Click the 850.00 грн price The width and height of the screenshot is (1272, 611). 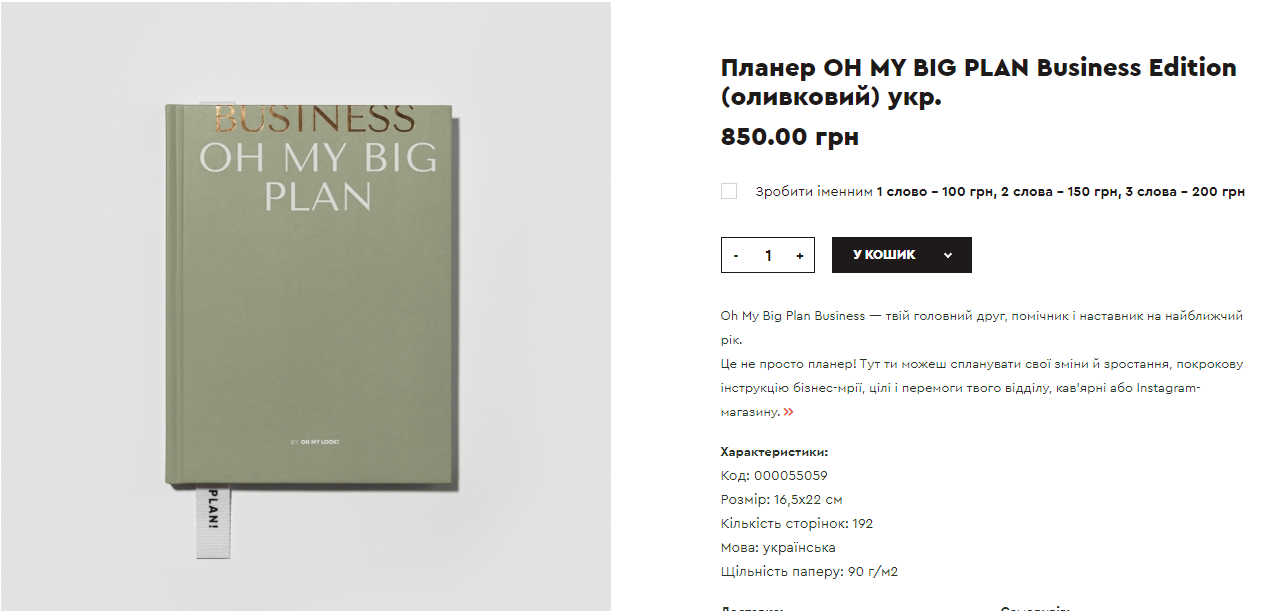coord(789,137)
